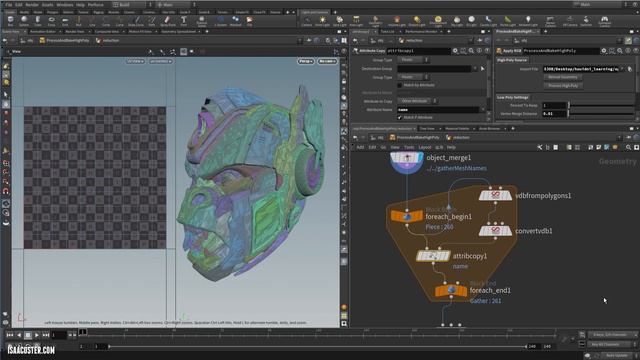Screen dimensions: 640x360
Task: Select the vdbfrompolygons1 node
Action: coord(495,195)
